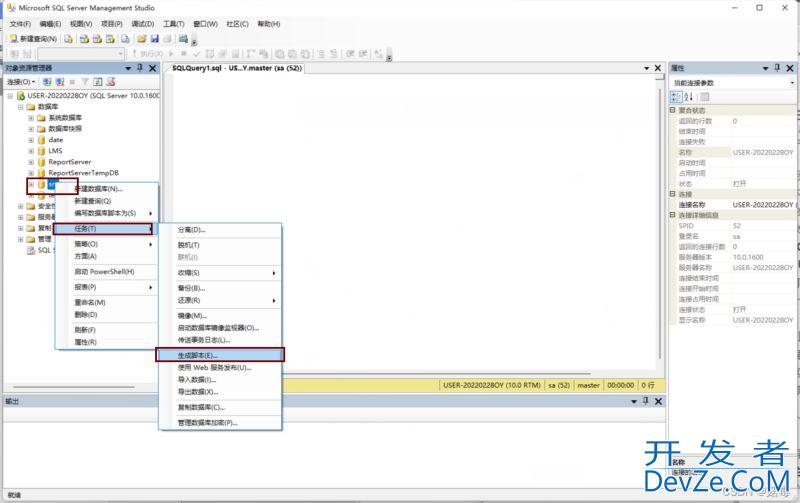Choose 备份(B)... in the tasks submenu
Image resolution: width=800 pixels, height=503 pixels.
tap(220, 288)
